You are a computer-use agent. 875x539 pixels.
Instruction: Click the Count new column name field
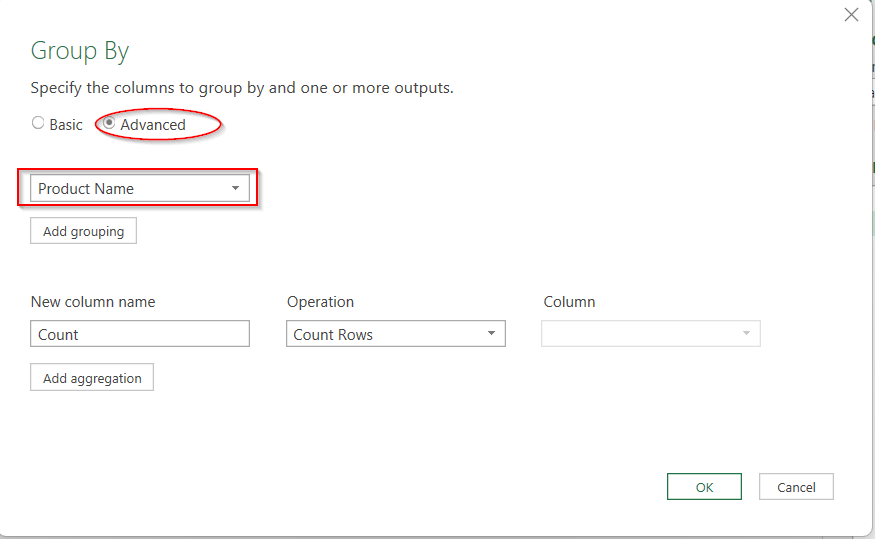coord(140,334)
